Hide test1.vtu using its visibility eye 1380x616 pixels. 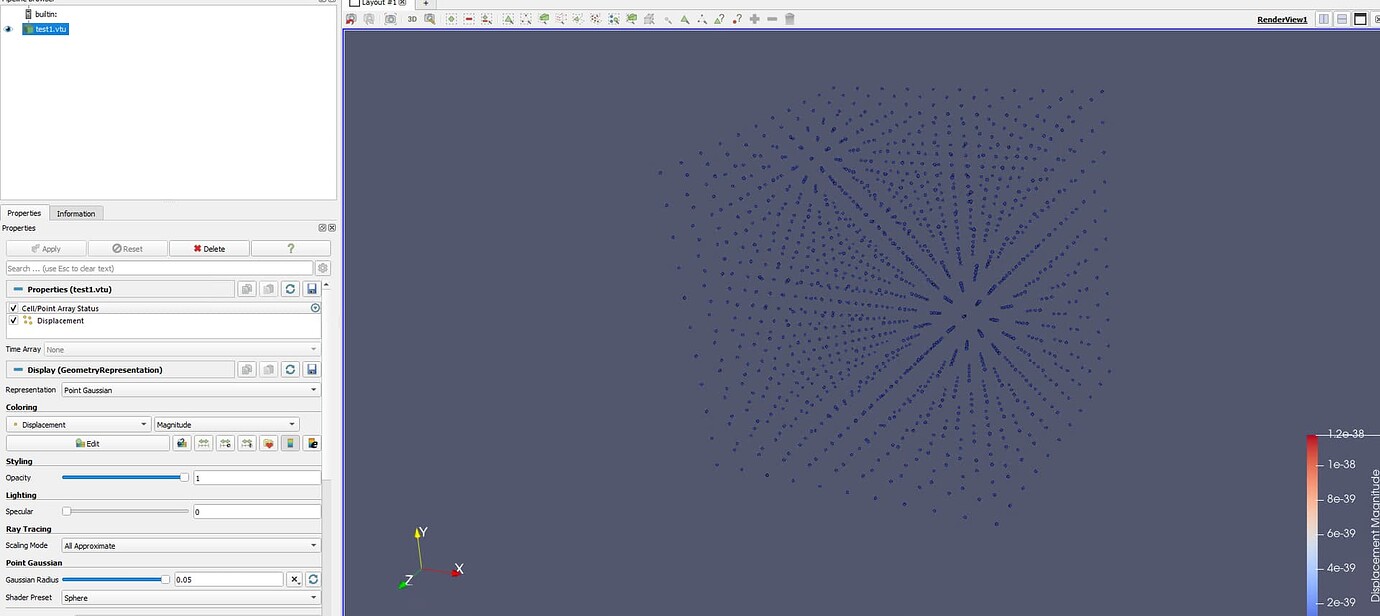[8, 29]
